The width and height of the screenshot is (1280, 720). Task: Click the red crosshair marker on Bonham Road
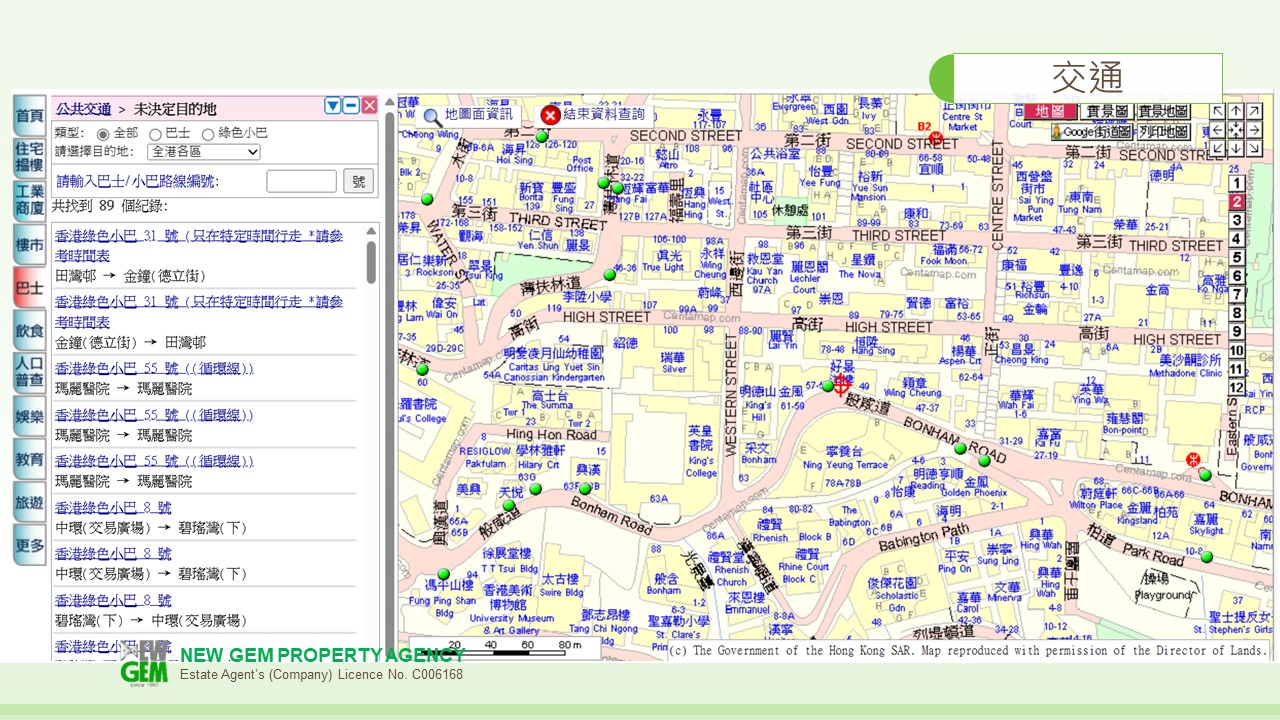coord(841,384)
